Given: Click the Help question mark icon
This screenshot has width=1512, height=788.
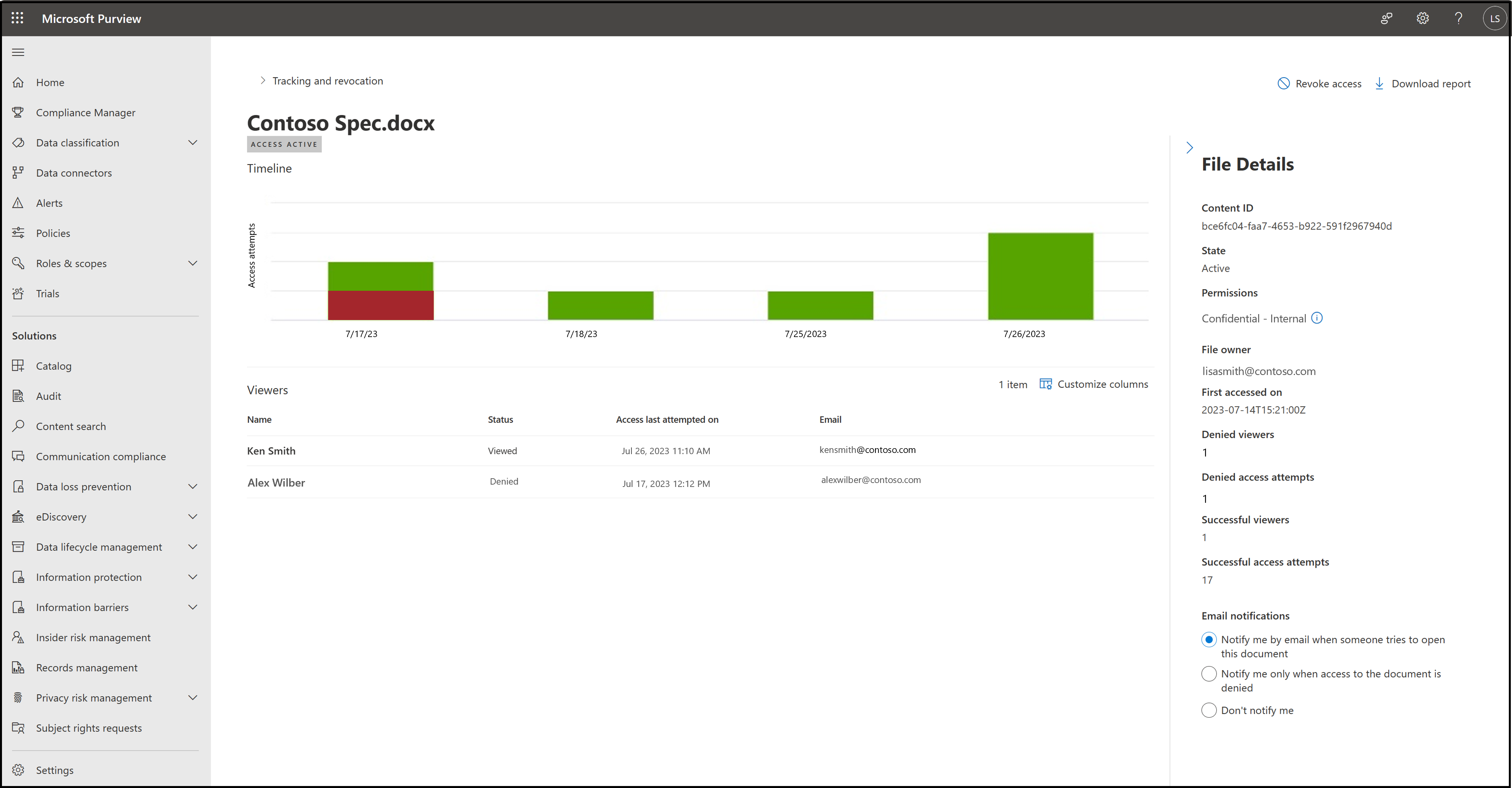Looking at the screenshot, I should pyautogui.click(x=1459, y=18).
